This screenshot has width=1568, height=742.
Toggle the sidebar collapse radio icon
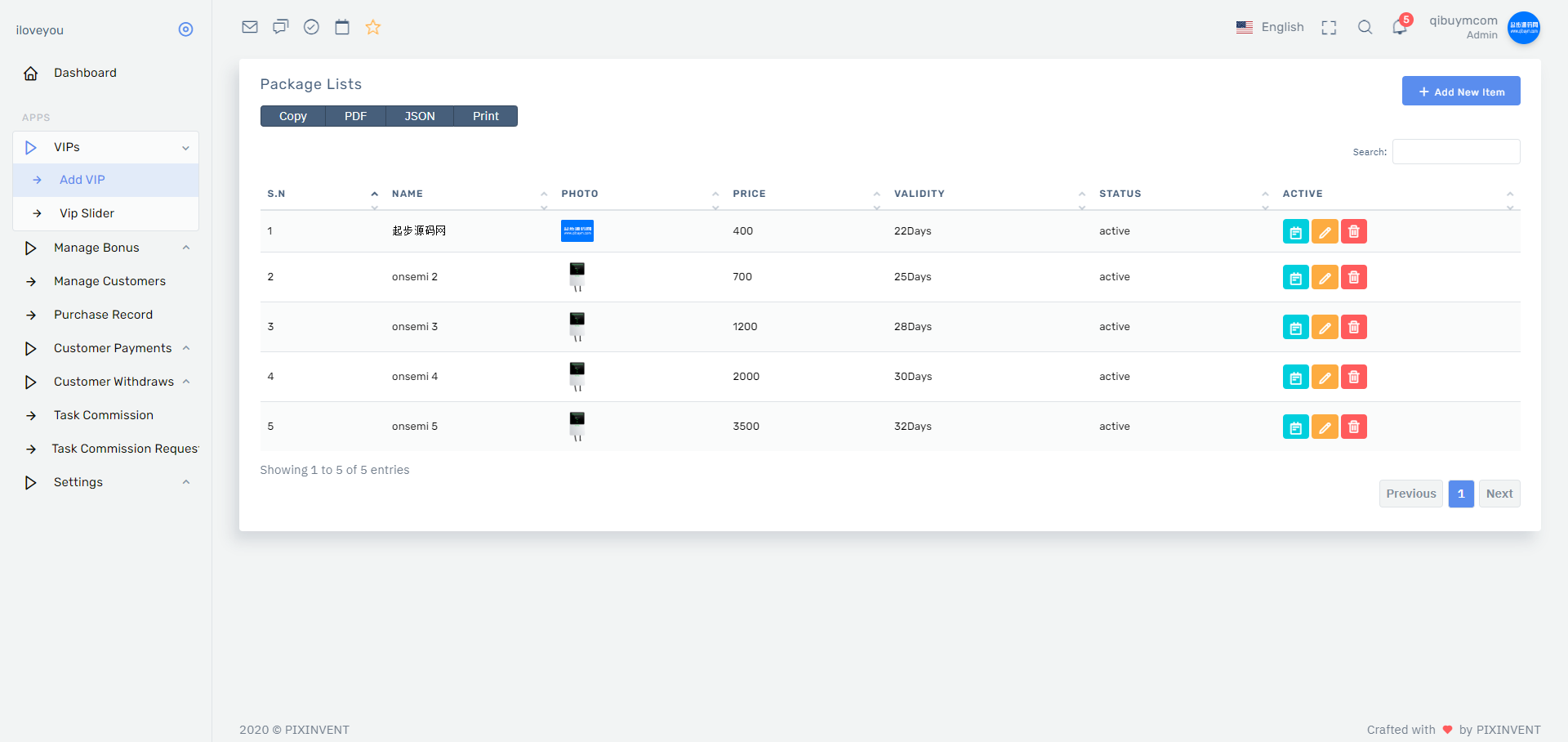tap(185, 29)
